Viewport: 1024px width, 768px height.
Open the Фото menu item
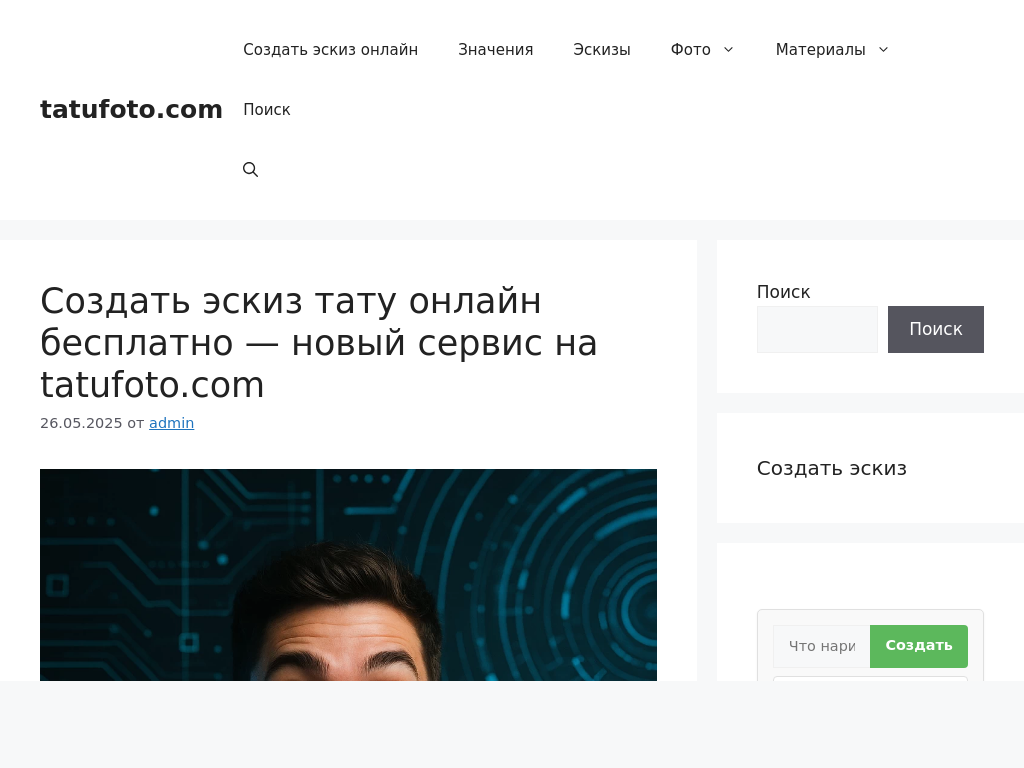690,50
